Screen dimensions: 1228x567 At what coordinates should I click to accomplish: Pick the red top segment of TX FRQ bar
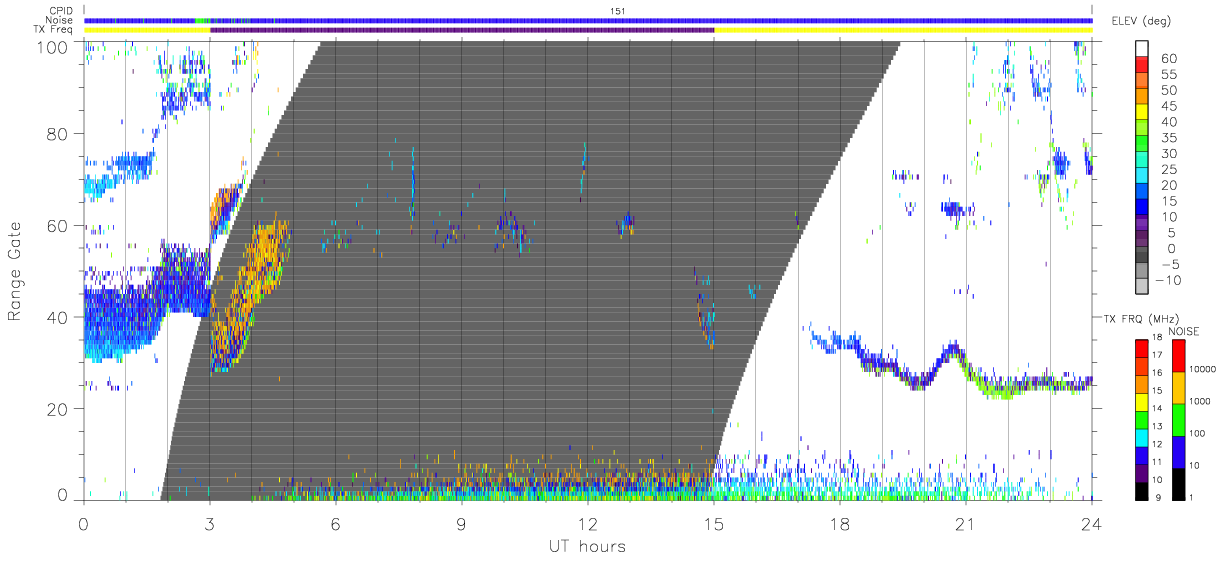click(x=1144, y=348)
